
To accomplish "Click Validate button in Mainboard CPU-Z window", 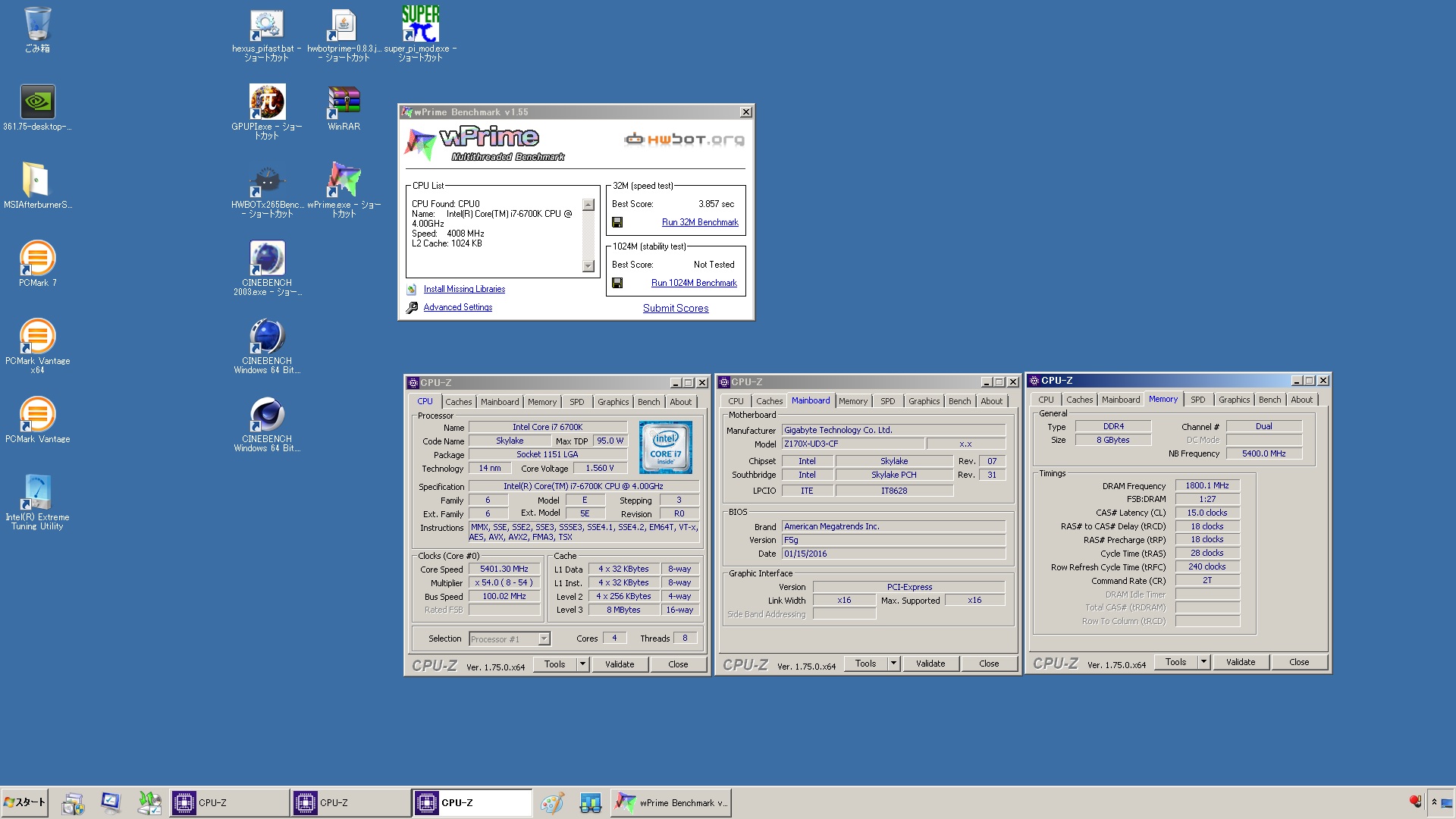I will pyautogui.click(x=930, y=664).
